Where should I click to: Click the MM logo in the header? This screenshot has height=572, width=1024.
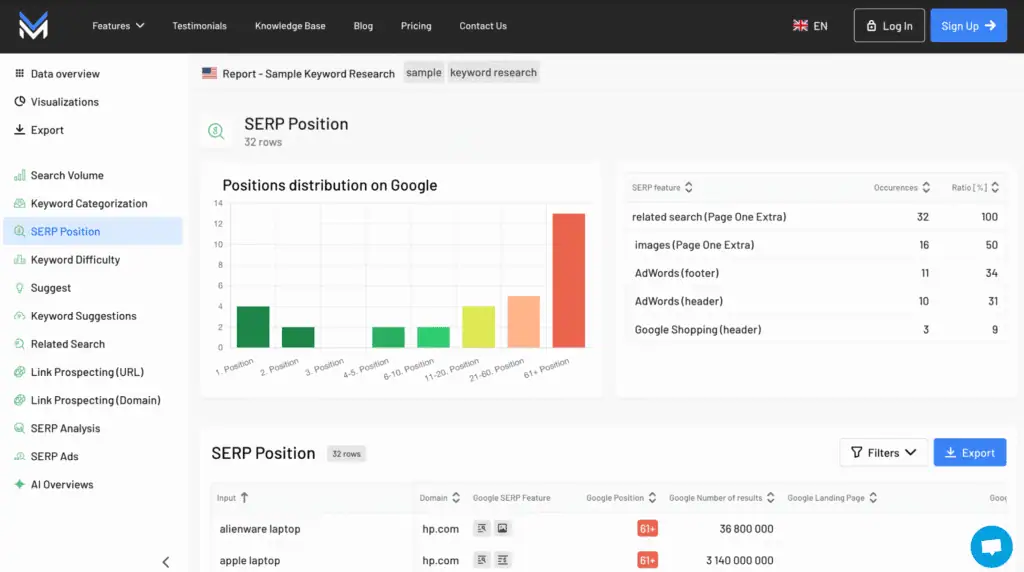pyautogui.click(x=33, y=26)
